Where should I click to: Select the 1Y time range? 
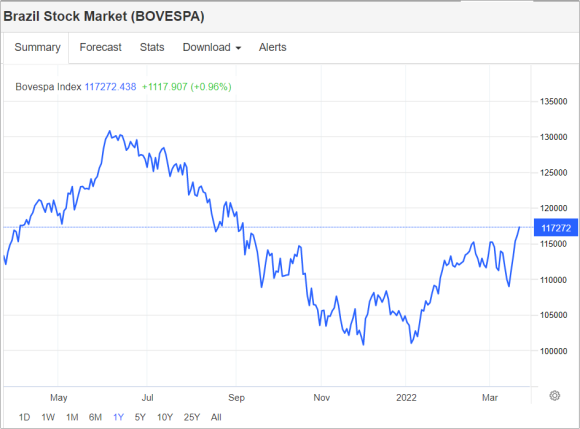(118, 417)
